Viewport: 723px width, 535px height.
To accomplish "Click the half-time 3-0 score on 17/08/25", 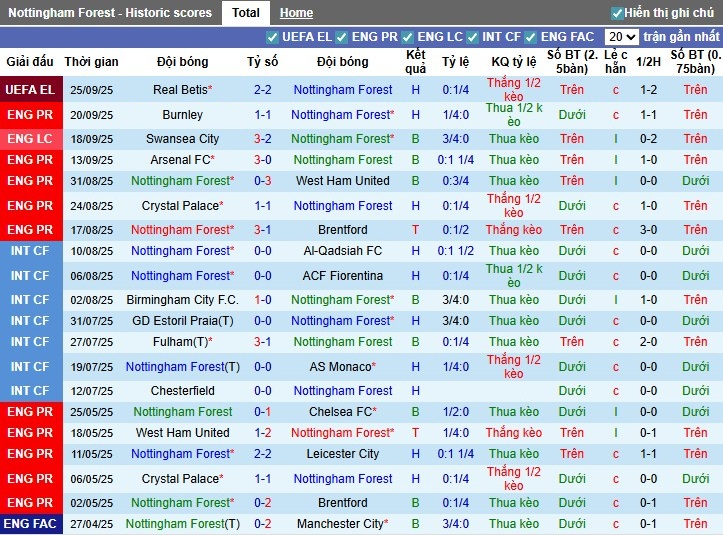I will click(648, 230).
